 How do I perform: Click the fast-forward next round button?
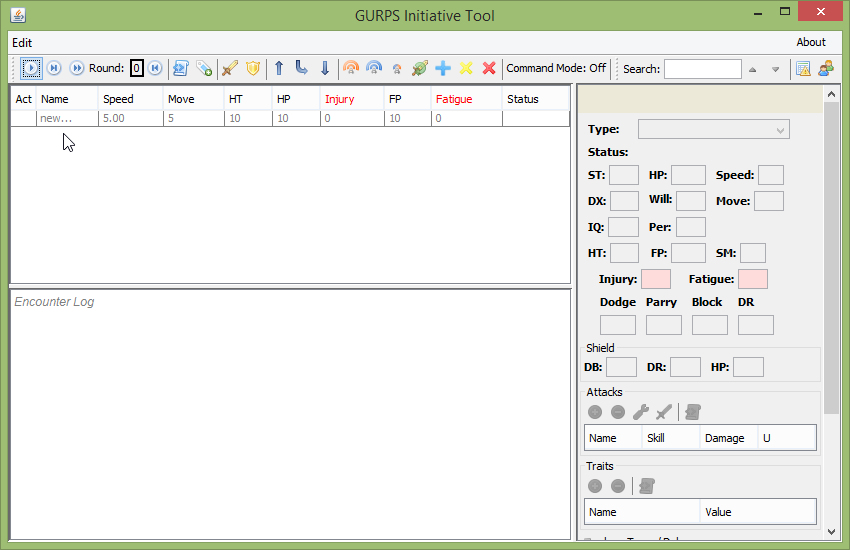(77, 68)
